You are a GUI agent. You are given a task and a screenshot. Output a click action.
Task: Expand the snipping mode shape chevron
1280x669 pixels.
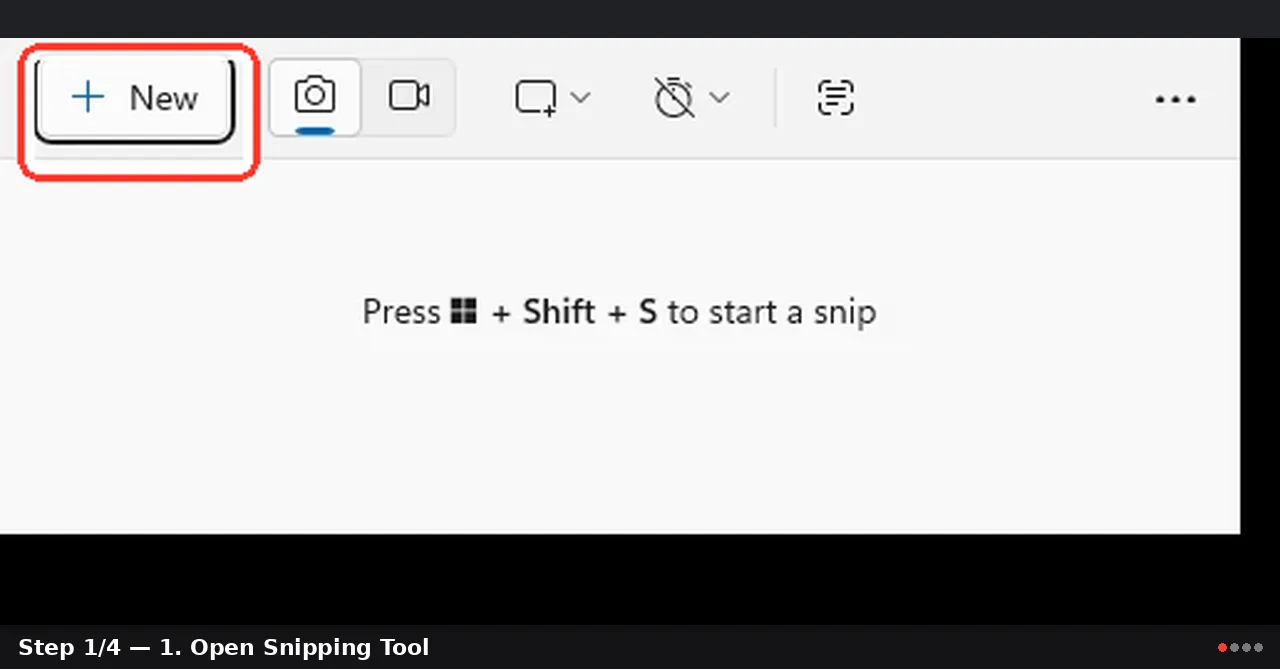click(x=580, y=98)
